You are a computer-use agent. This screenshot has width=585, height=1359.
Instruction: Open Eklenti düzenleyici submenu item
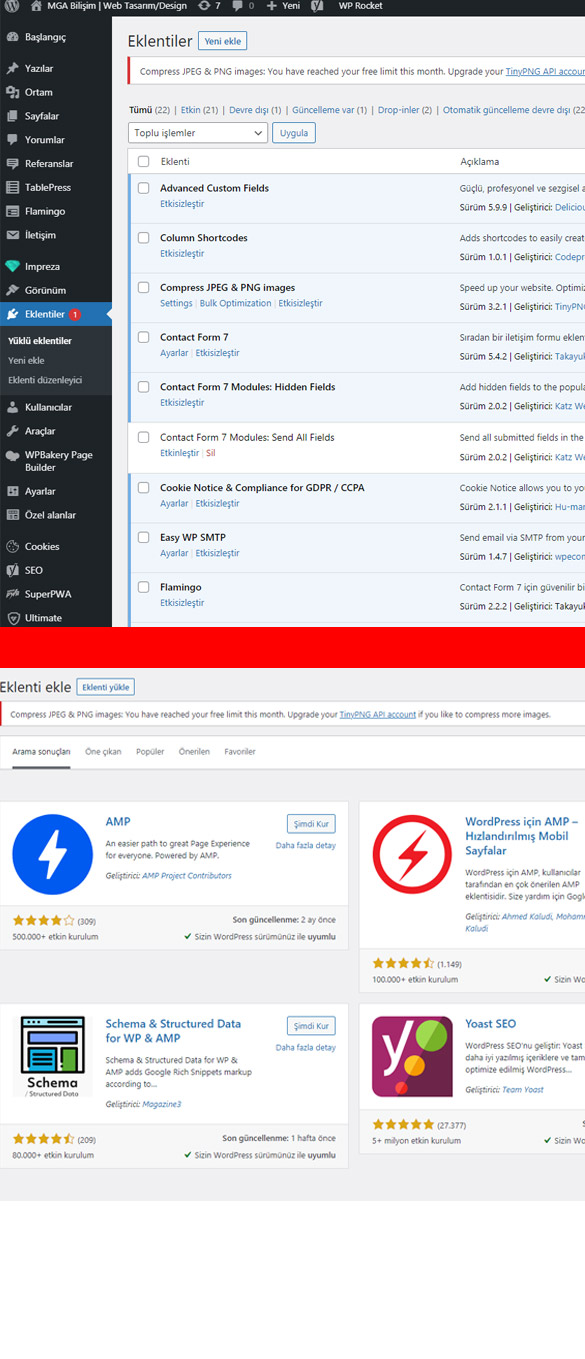point(45,380)
